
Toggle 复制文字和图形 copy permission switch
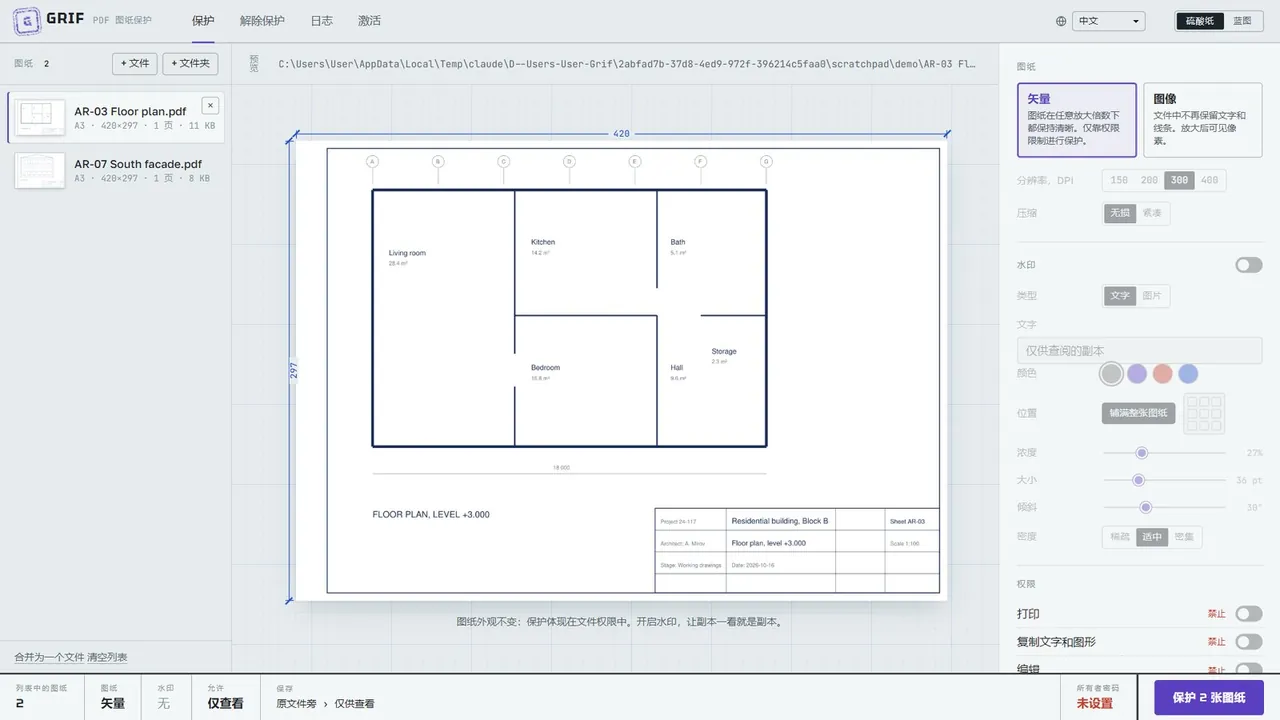pyautogui.click(x=1249, y=642)
